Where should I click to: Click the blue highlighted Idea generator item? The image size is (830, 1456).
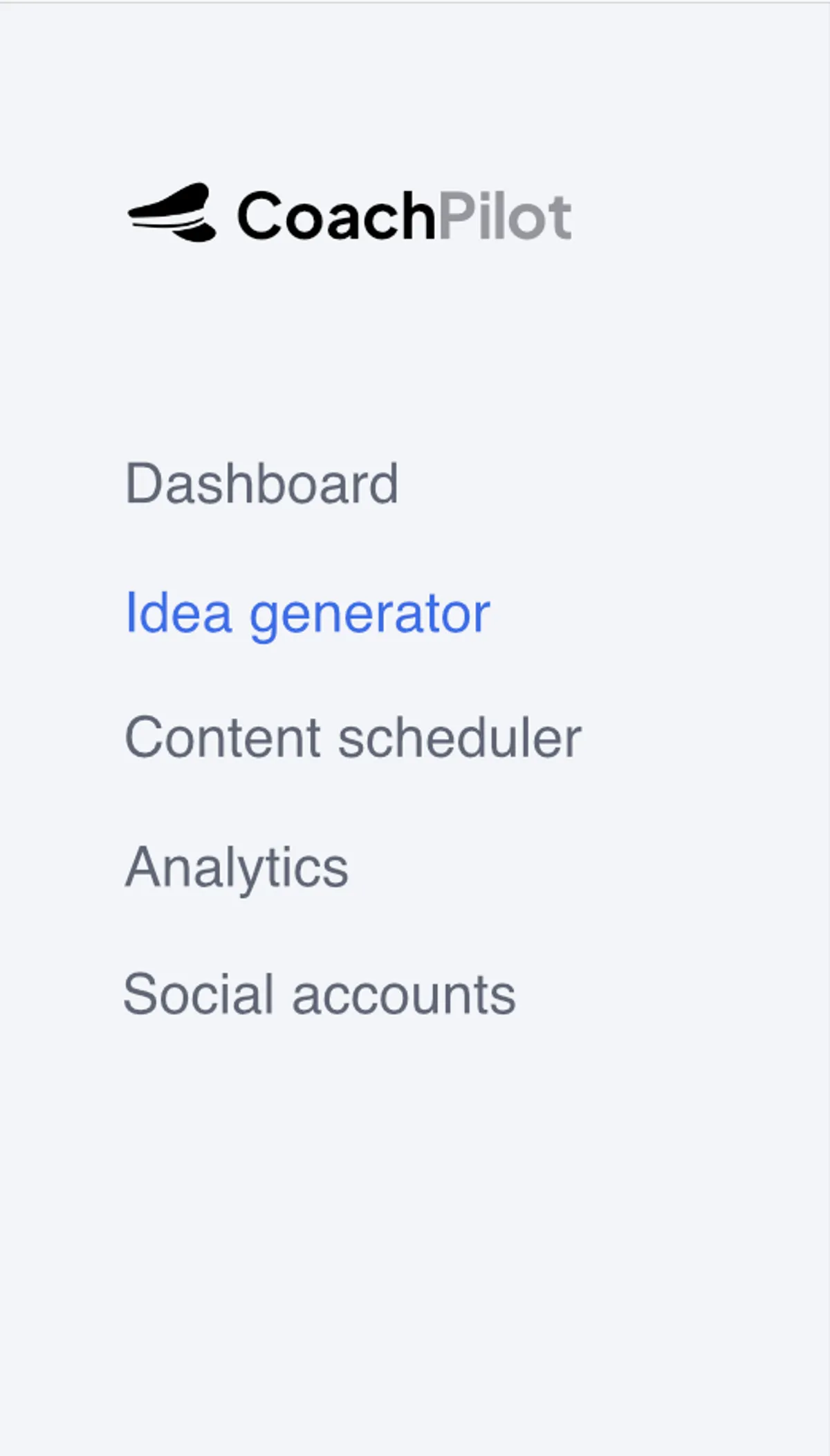[x=307, y=613]
